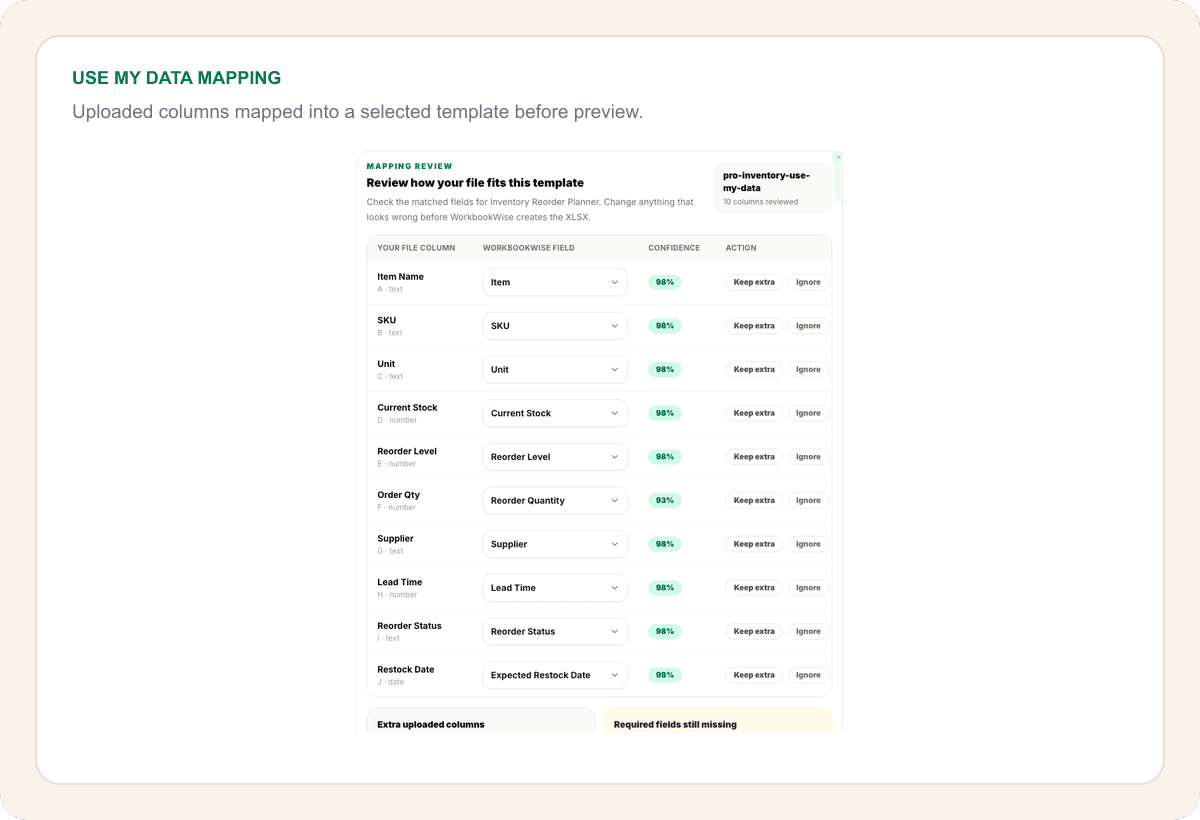The image size is (1200, 820).
Task: Open the Unit field dropdown
Action: (x=555, y=369)
